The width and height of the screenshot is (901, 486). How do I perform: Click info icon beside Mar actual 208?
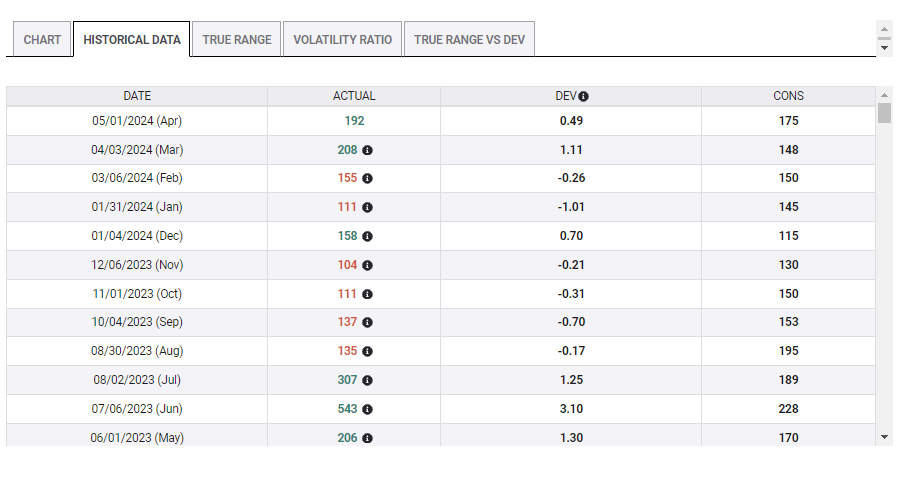[367, 150]
